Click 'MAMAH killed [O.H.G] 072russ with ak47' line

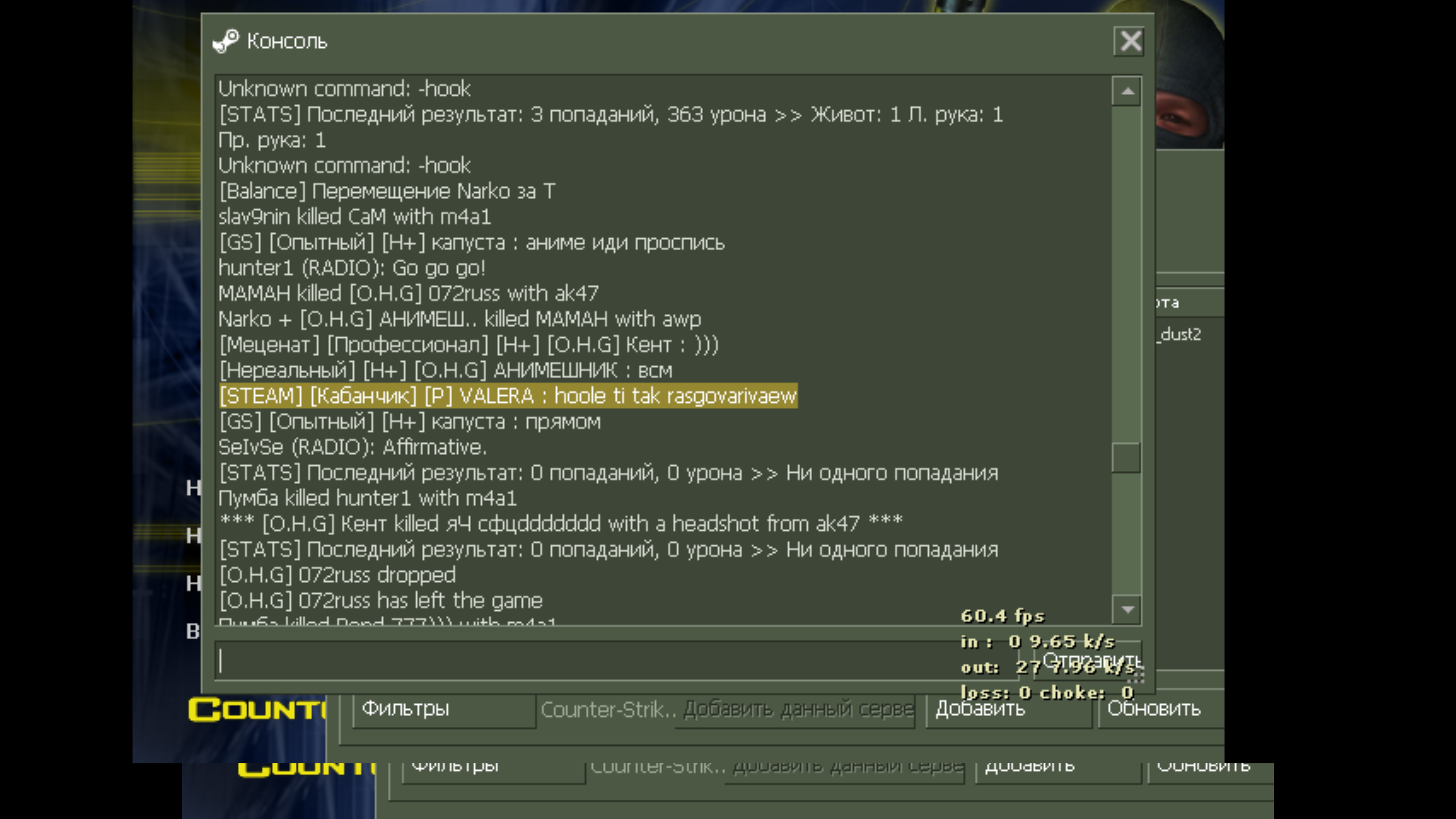click(x=409, y=293)
